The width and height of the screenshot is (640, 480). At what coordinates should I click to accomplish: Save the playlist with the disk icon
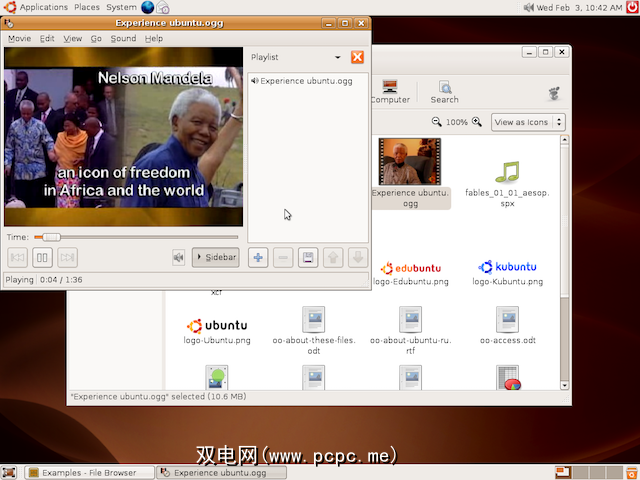pos(308,258)
